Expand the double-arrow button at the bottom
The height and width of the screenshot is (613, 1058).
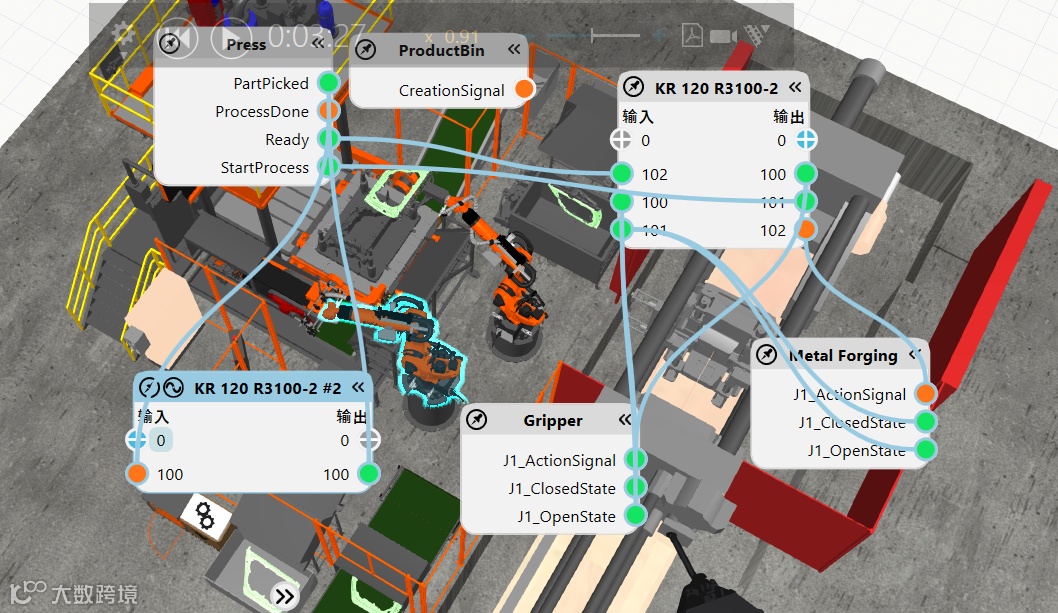pos(285,595)
